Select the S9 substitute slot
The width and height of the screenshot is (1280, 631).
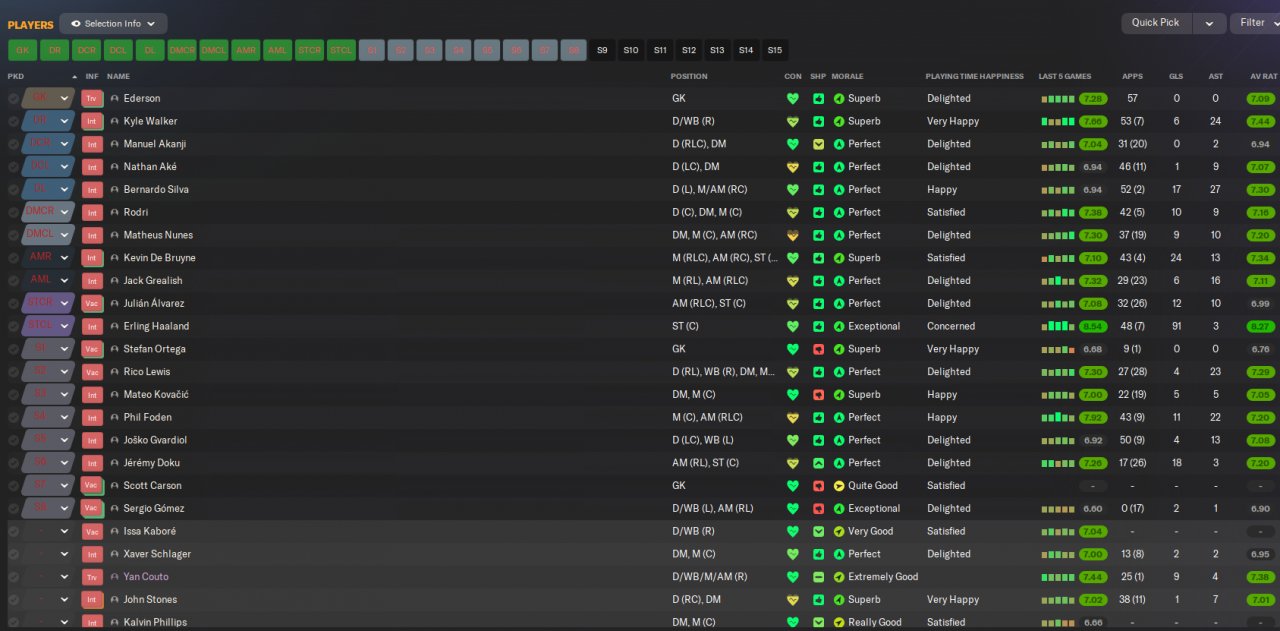pyautogui.click(x=602, y=50)
